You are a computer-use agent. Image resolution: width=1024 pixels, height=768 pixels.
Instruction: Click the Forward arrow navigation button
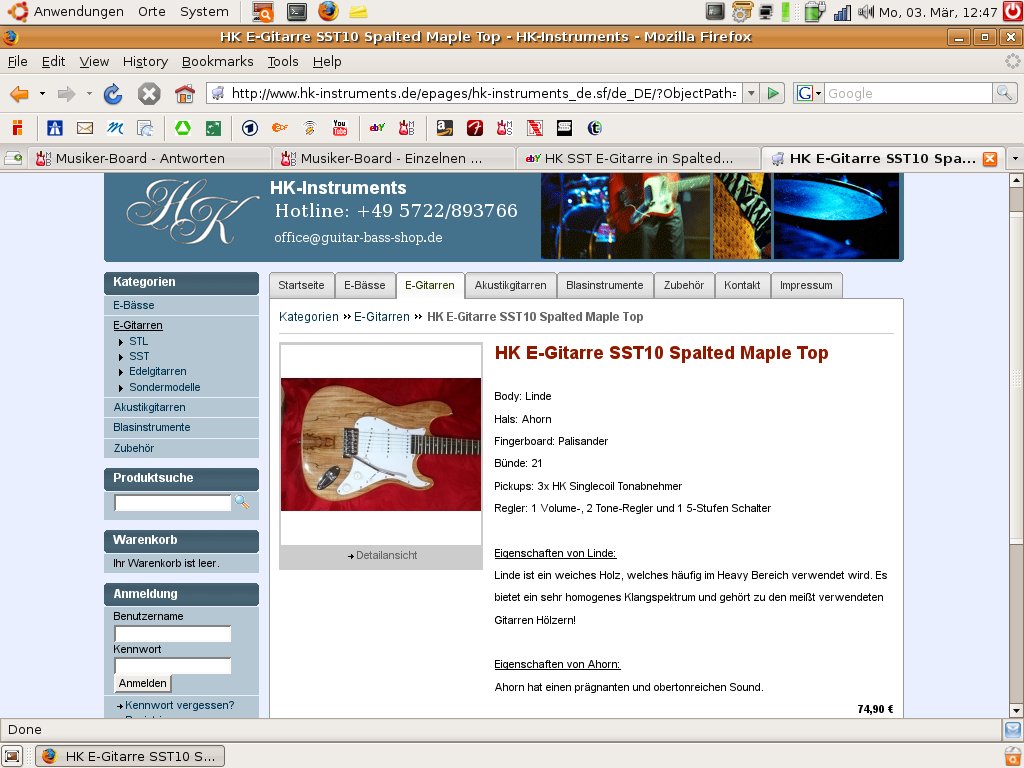[x=66, y=94]
